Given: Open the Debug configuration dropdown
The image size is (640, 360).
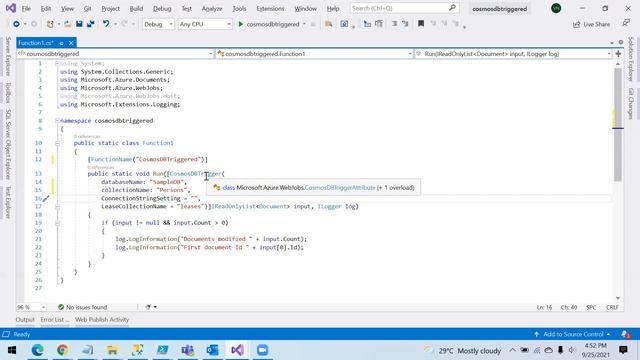Looking at the screenshot, I should (x=158, y=24).
